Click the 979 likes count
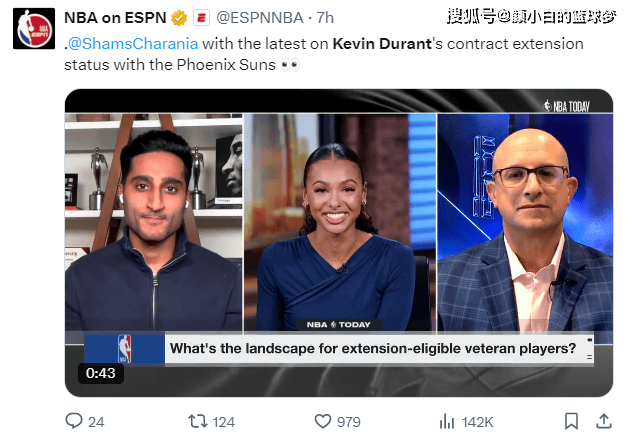 coord(348,422)
